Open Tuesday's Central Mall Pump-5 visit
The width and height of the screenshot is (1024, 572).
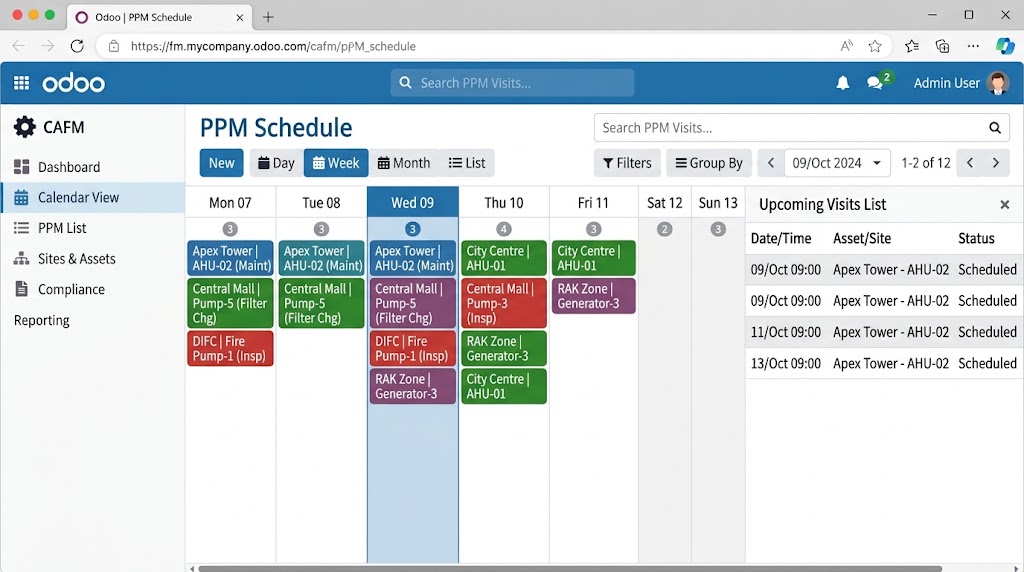pyautogui.click(x=321, y=303)
